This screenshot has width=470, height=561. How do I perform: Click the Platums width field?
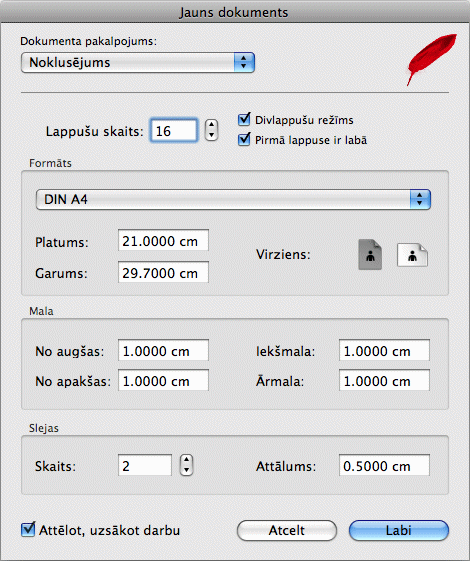click(163, 240)
